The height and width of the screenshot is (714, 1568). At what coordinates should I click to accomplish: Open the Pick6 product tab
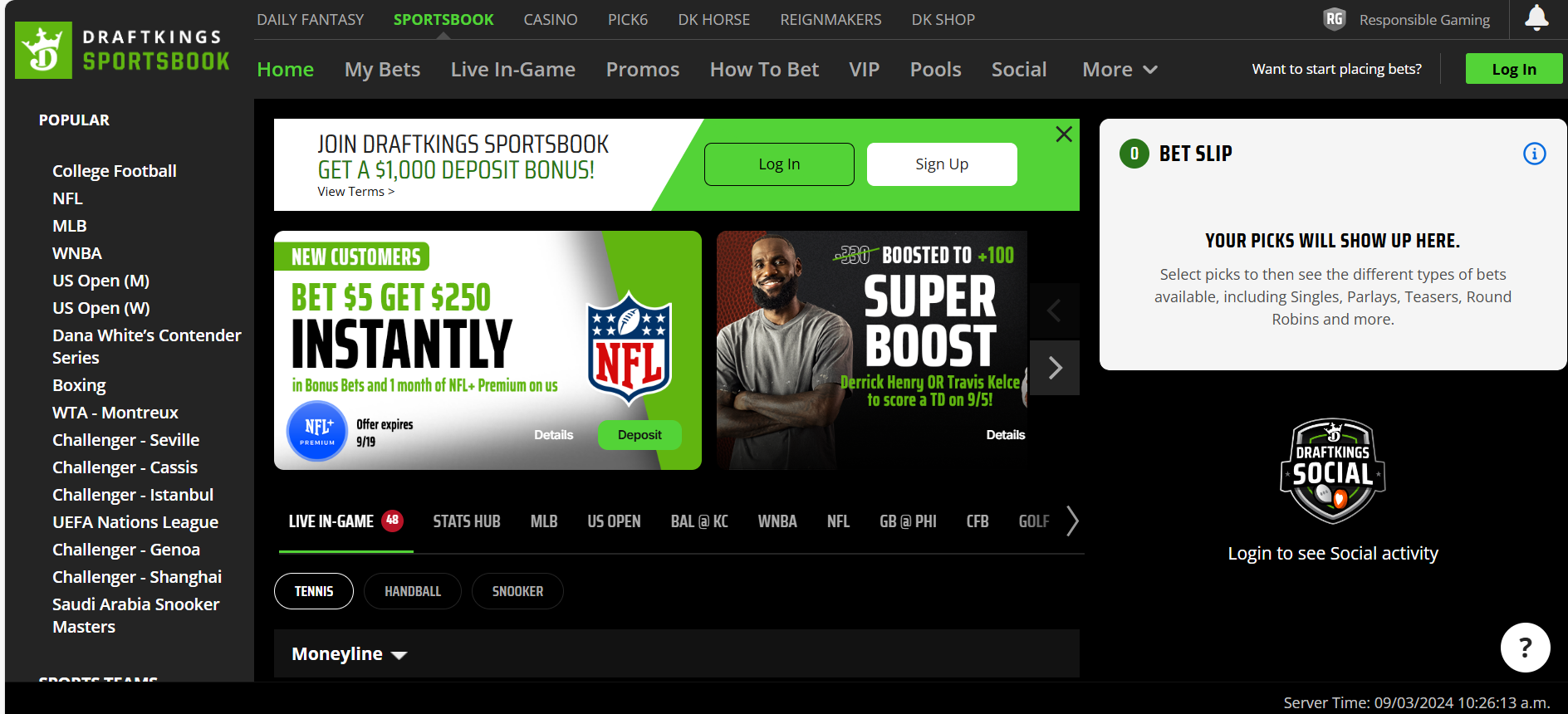[x=628, y=19]
